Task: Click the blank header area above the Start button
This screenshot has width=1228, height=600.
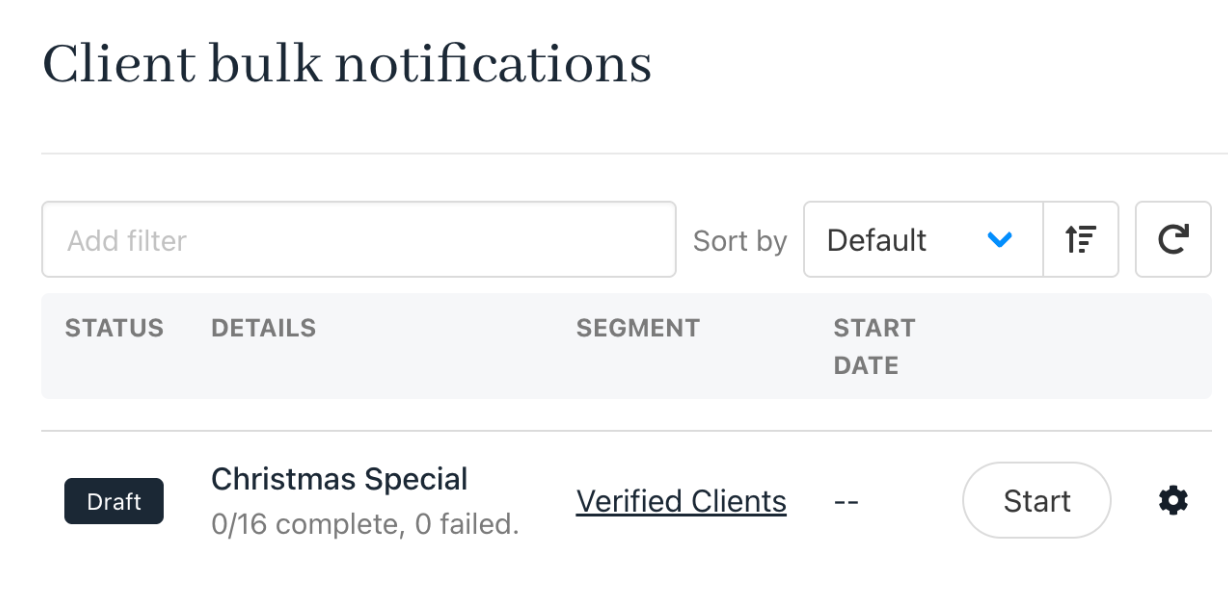Action: tap(1036, 346)
